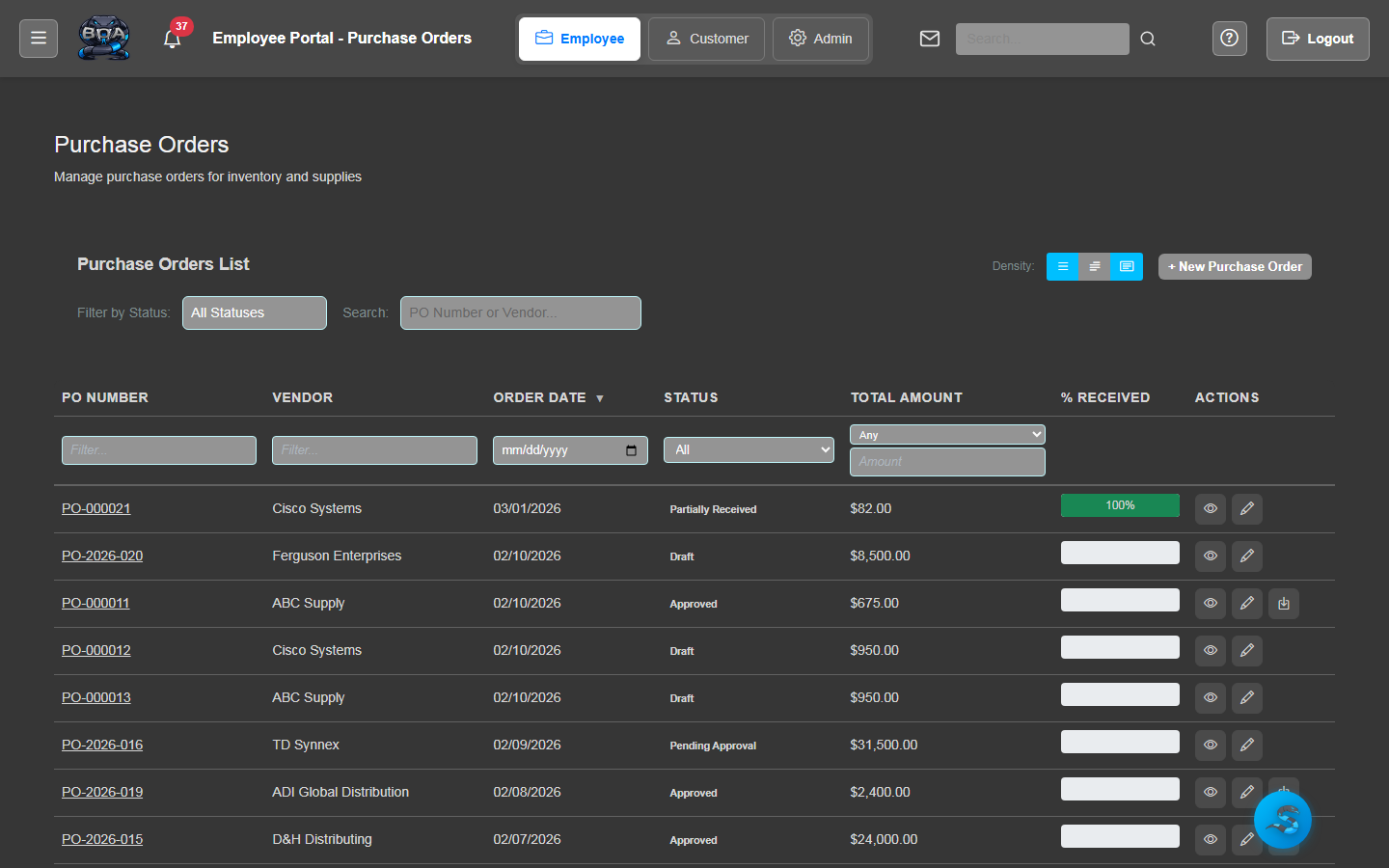Switch to the Customer portal tab
1389x868 pixels.
coord(706,39)
